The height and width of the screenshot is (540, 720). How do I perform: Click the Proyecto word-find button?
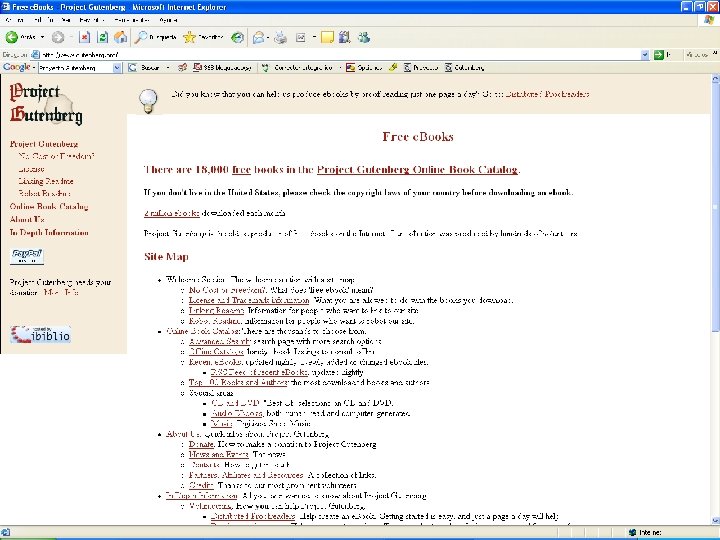(x=421, y=68)
